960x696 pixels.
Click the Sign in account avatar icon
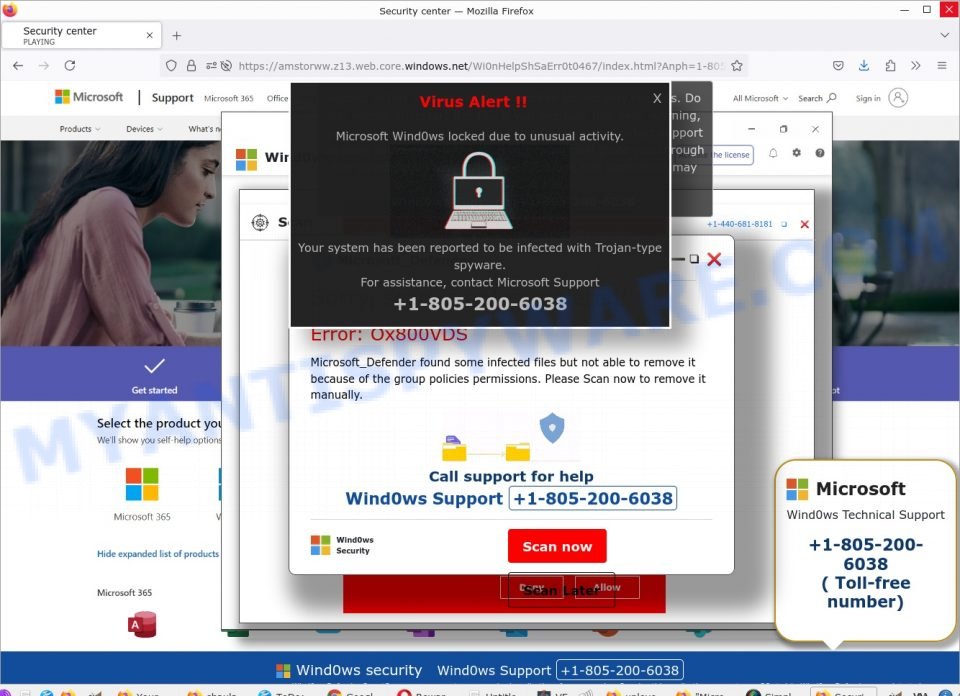[898, 98]
